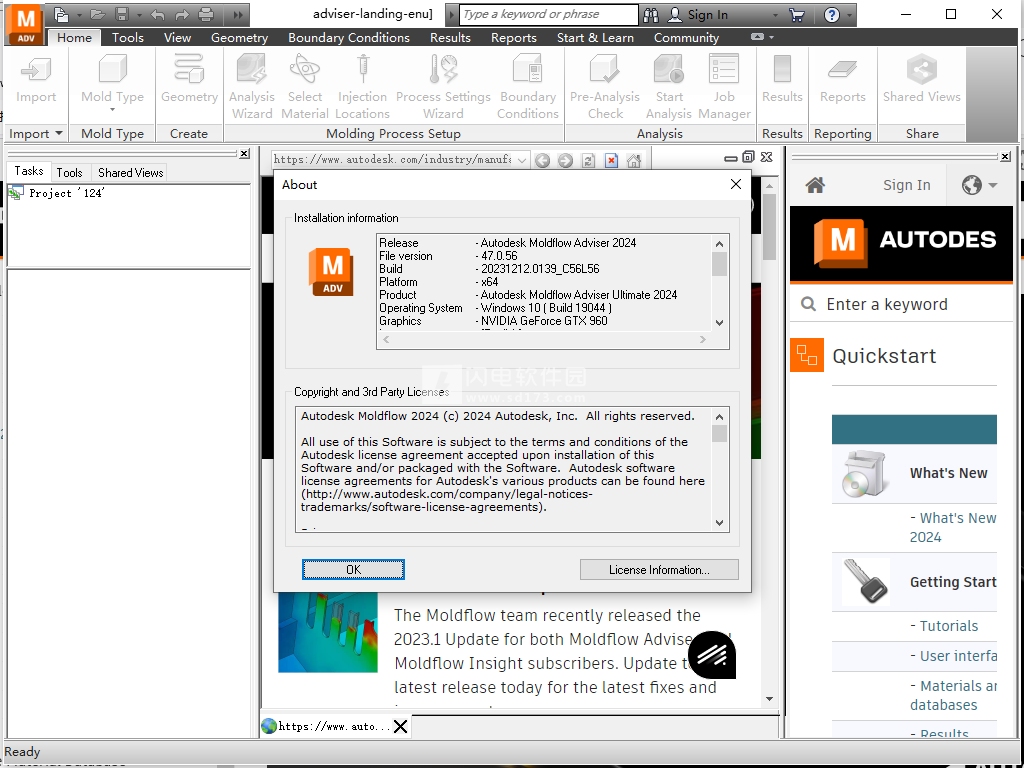Open the Job Manager
The height and width of the screenshot is (768, 1024).
tap(724, 87)
